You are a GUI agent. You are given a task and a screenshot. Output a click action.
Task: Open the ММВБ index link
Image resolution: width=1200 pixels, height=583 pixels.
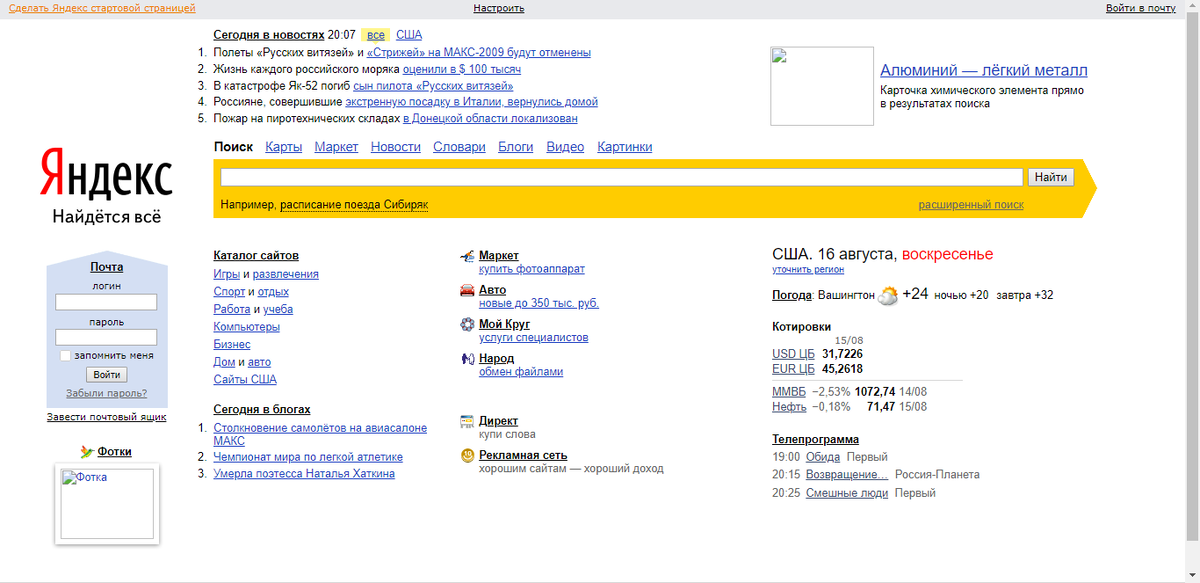789,392
